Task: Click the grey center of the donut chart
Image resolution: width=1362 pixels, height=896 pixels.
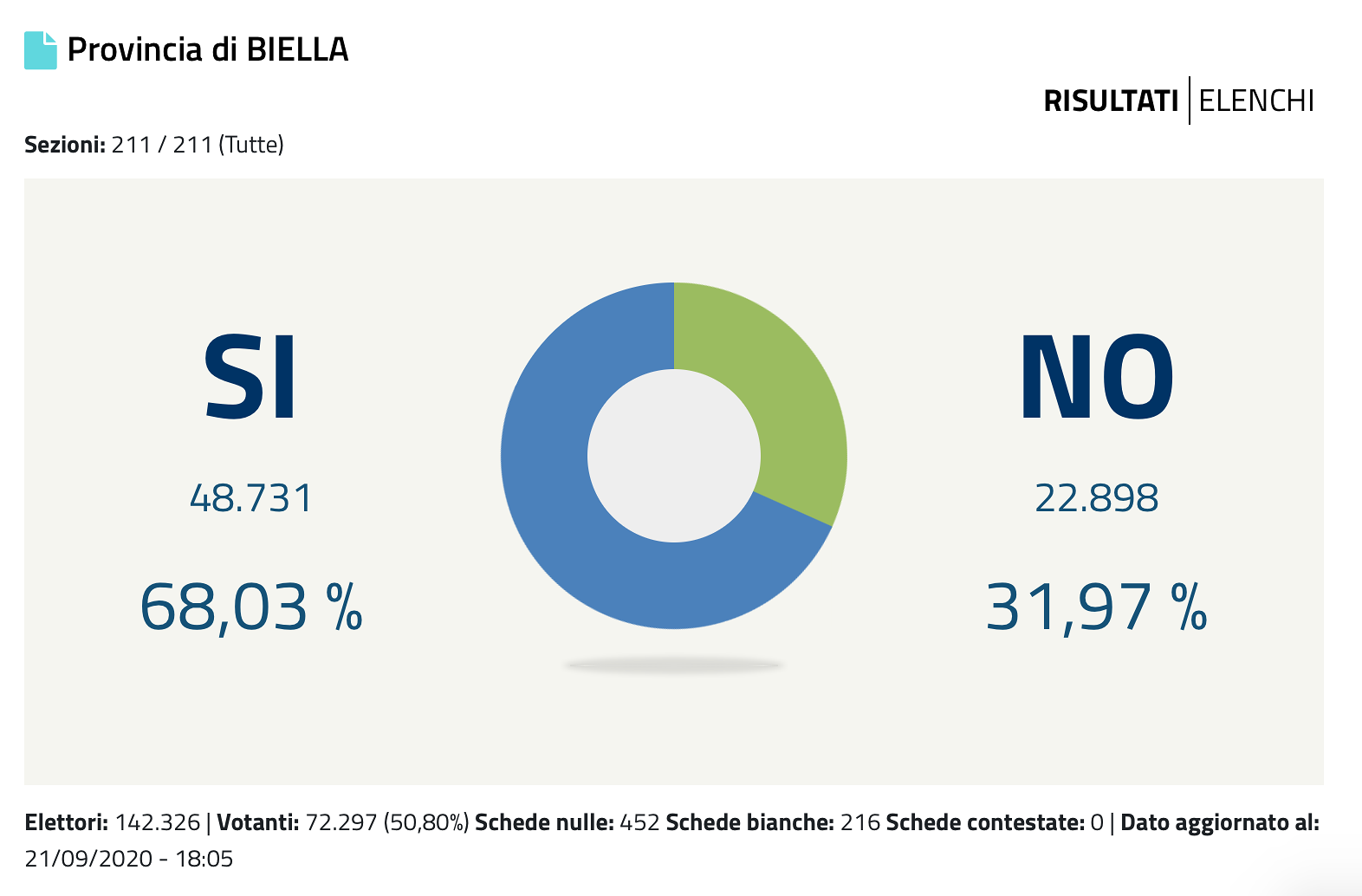Action: pos(674,456)
